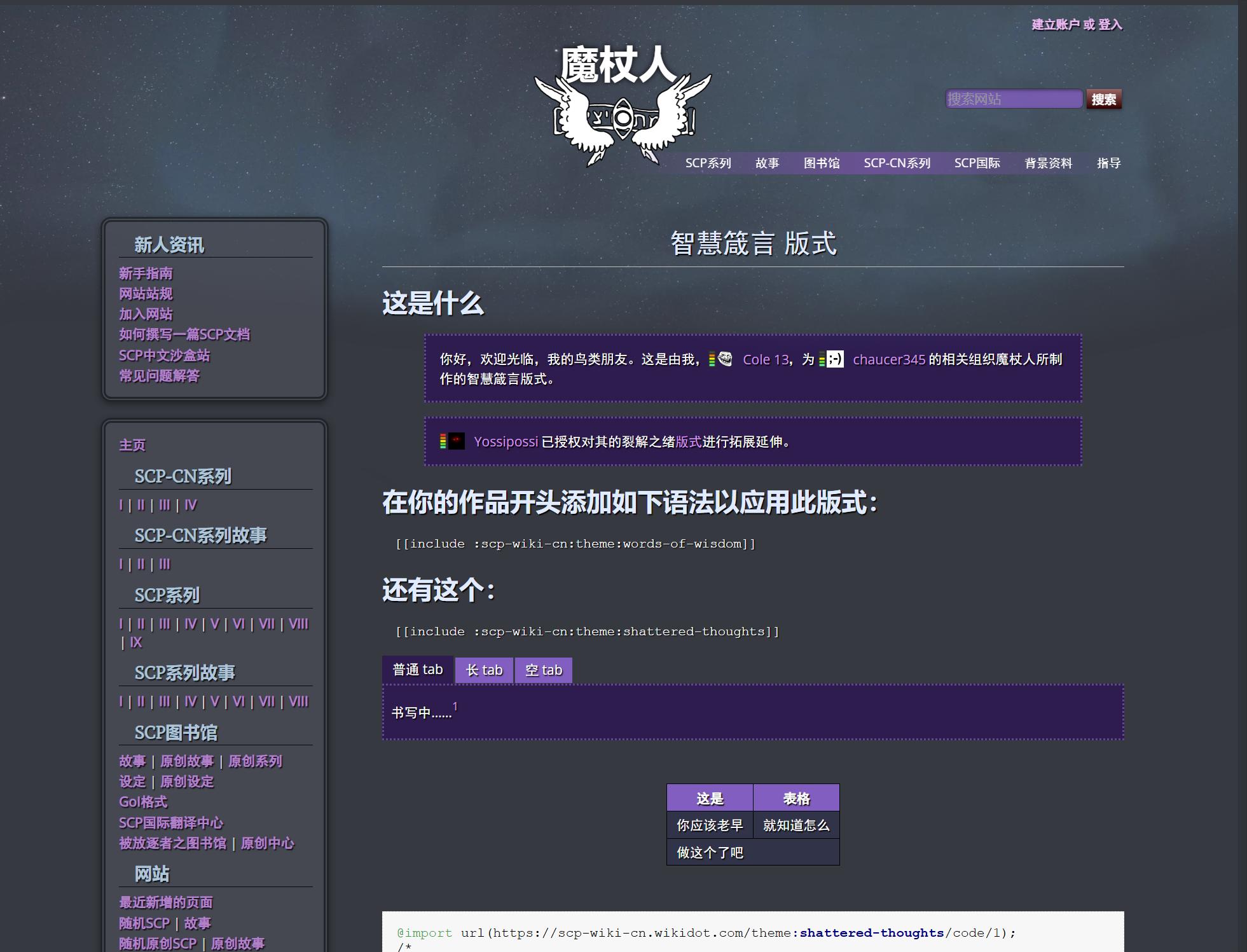Open the 指导 navigation menu

coord(1108,163)
